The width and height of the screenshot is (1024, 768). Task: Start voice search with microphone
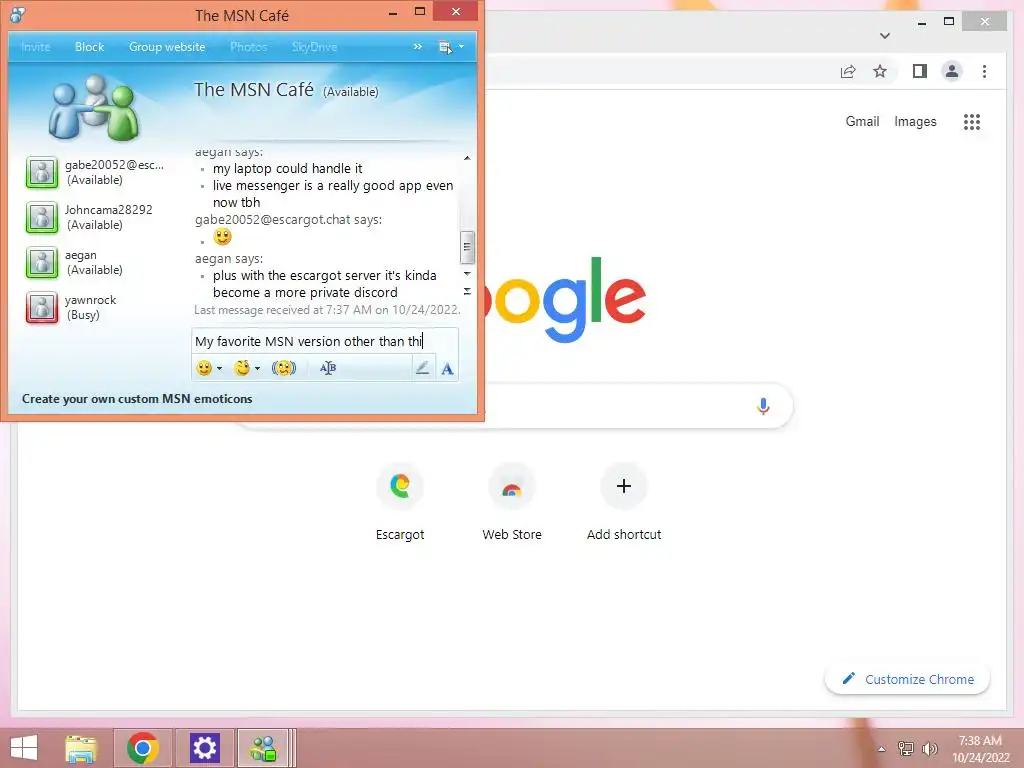pos(763,406)
